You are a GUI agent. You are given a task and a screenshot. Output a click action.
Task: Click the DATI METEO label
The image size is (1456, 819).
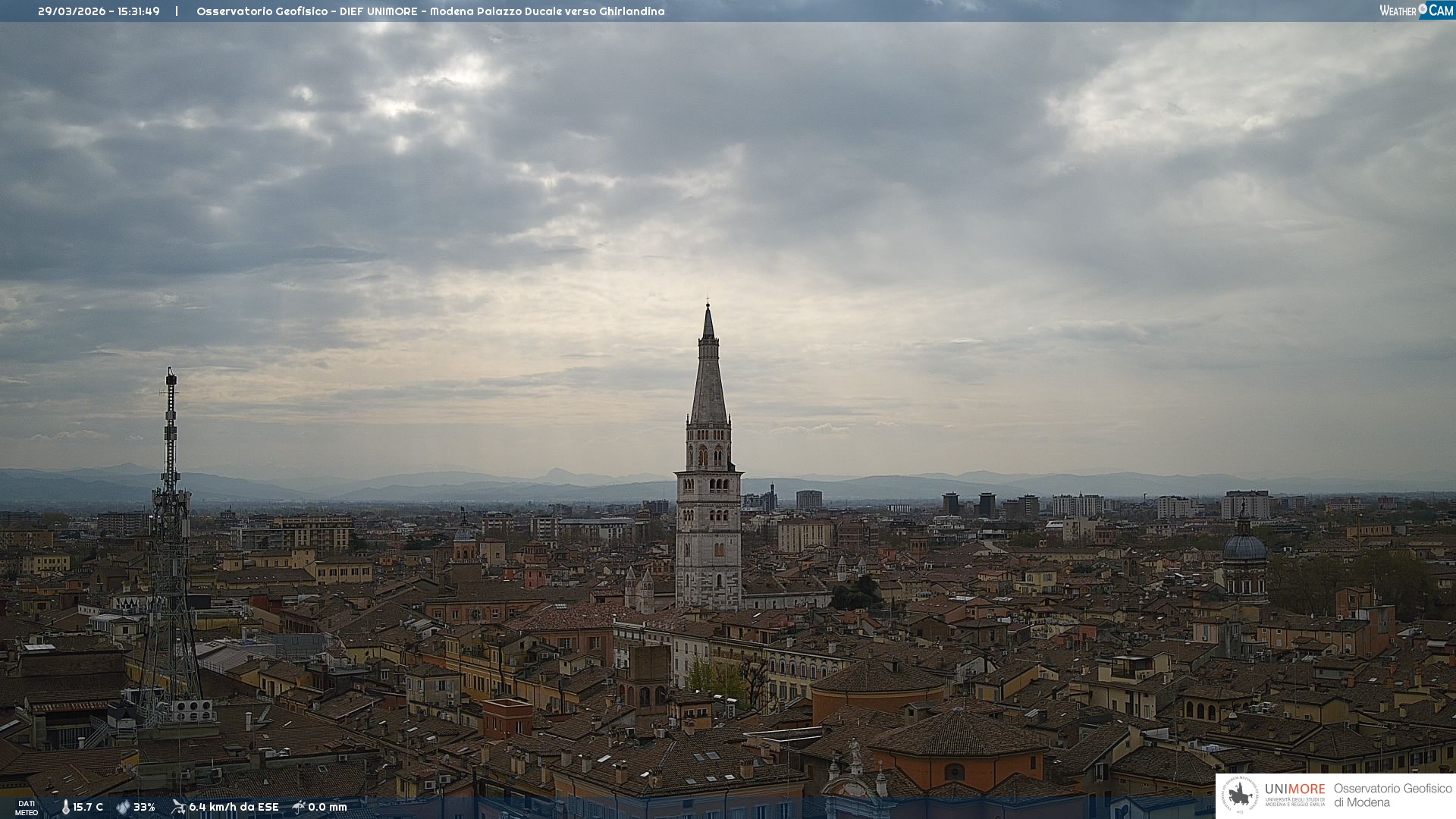click(x=27, y=808)
